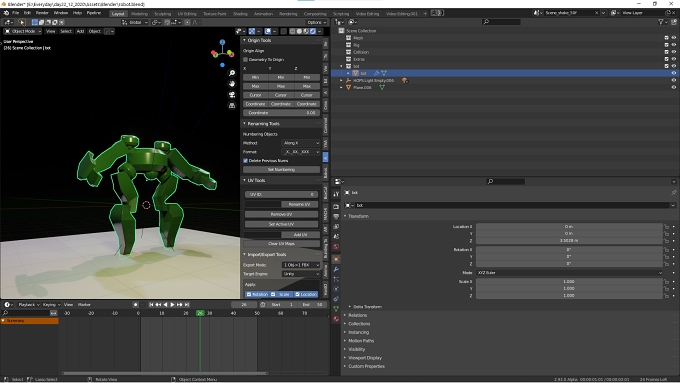The height and width of the screenshot is (383, 680).
Task: Switch to rendered viewport shading icon
Action: 313,31
